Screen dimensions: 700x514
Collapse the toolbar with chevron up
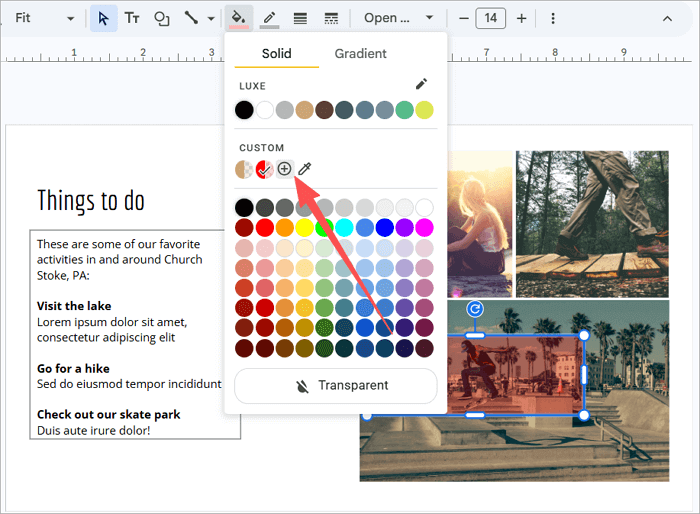coord(667,19)
